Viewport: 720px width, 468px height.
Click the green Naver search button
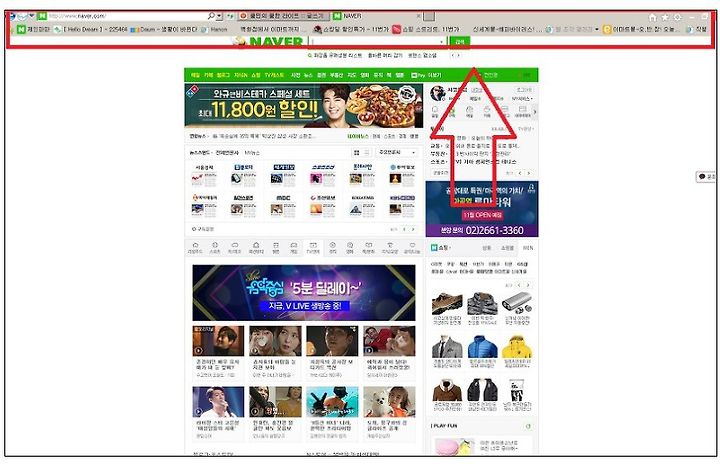click(x=459, y=42)
